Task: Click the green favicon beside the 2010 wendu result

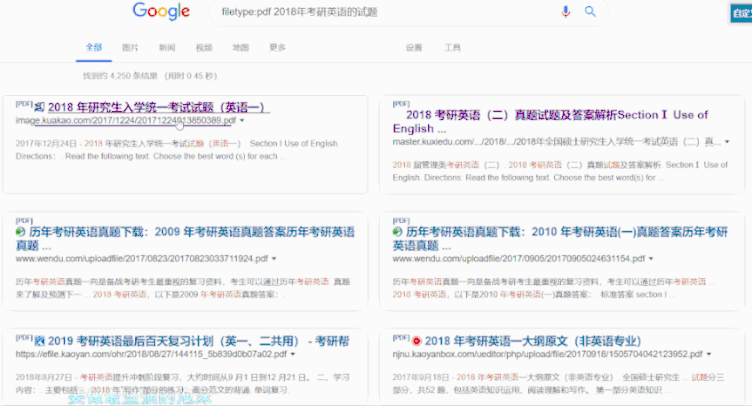Action: [x=398, y=232]
